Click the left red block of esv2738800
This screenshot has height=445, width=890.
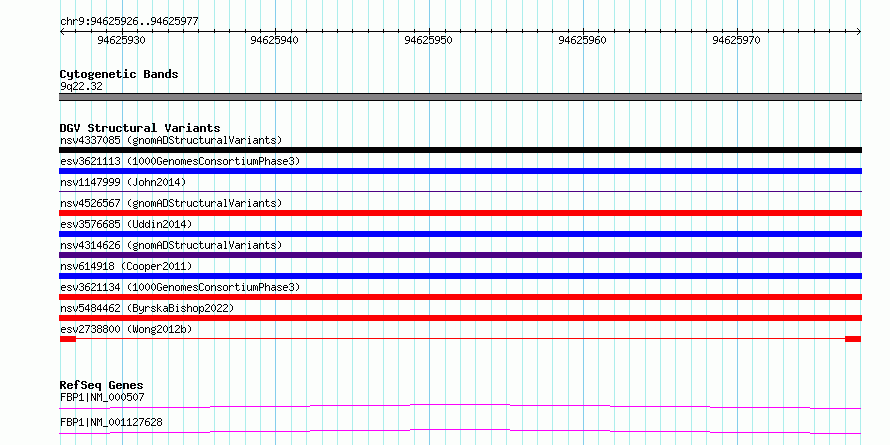pos(68,339)
